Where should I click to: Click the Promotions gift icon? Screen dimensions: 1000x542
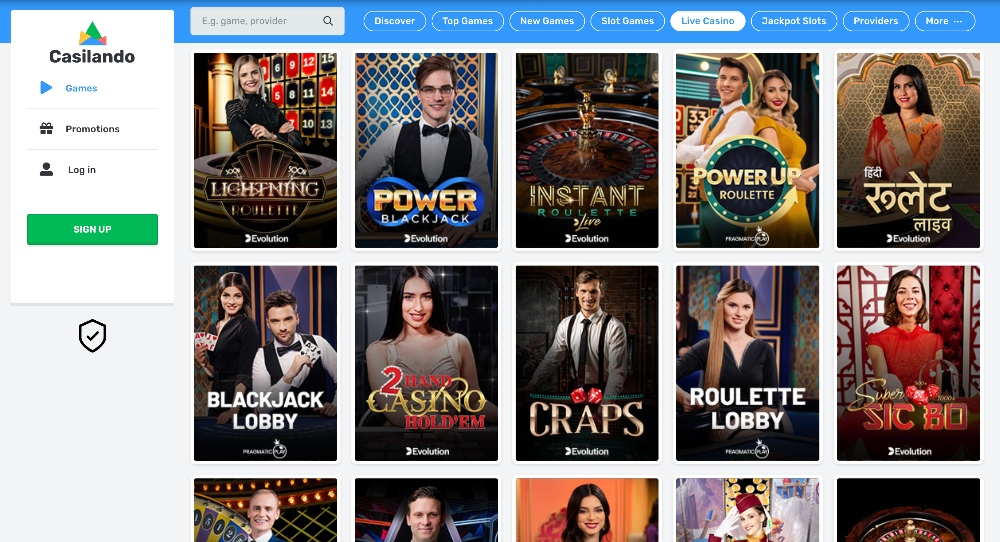click(47, 128)
